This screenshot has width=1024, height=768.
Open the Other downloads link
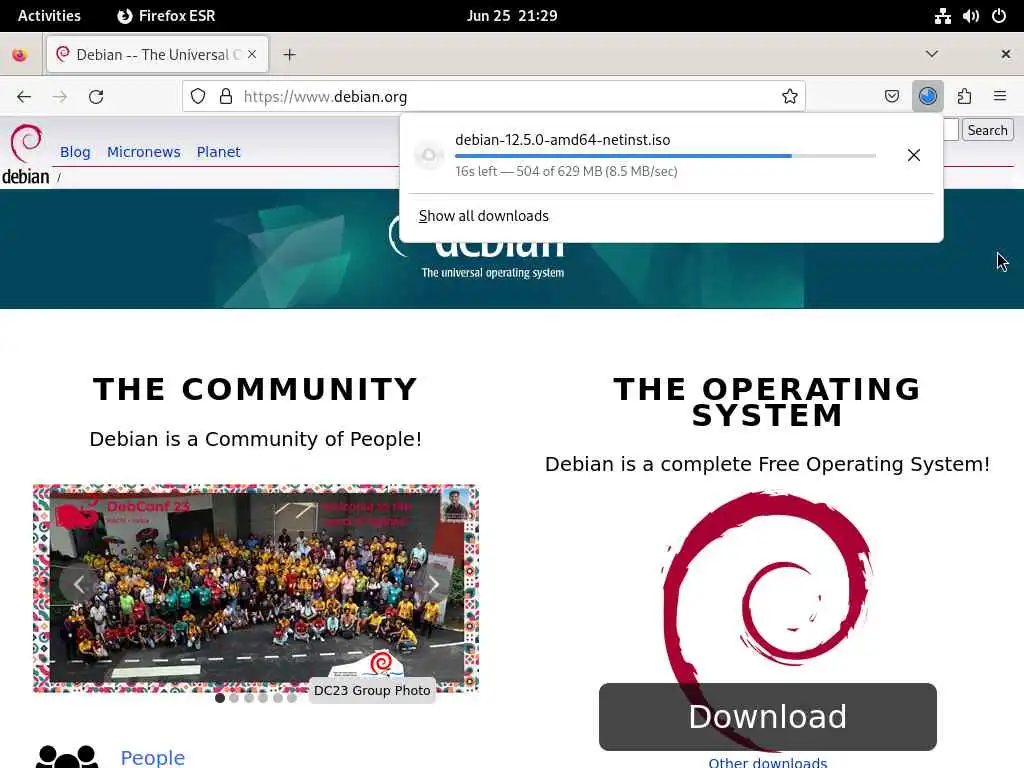pos(767,762)
